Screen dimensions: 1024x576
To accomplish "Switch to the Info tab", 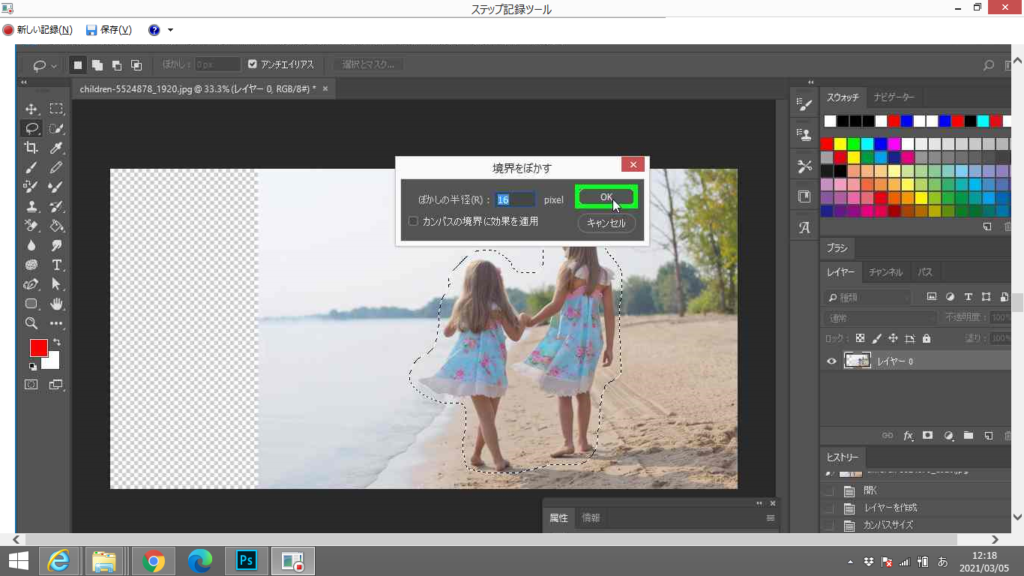I will (590, 518).
